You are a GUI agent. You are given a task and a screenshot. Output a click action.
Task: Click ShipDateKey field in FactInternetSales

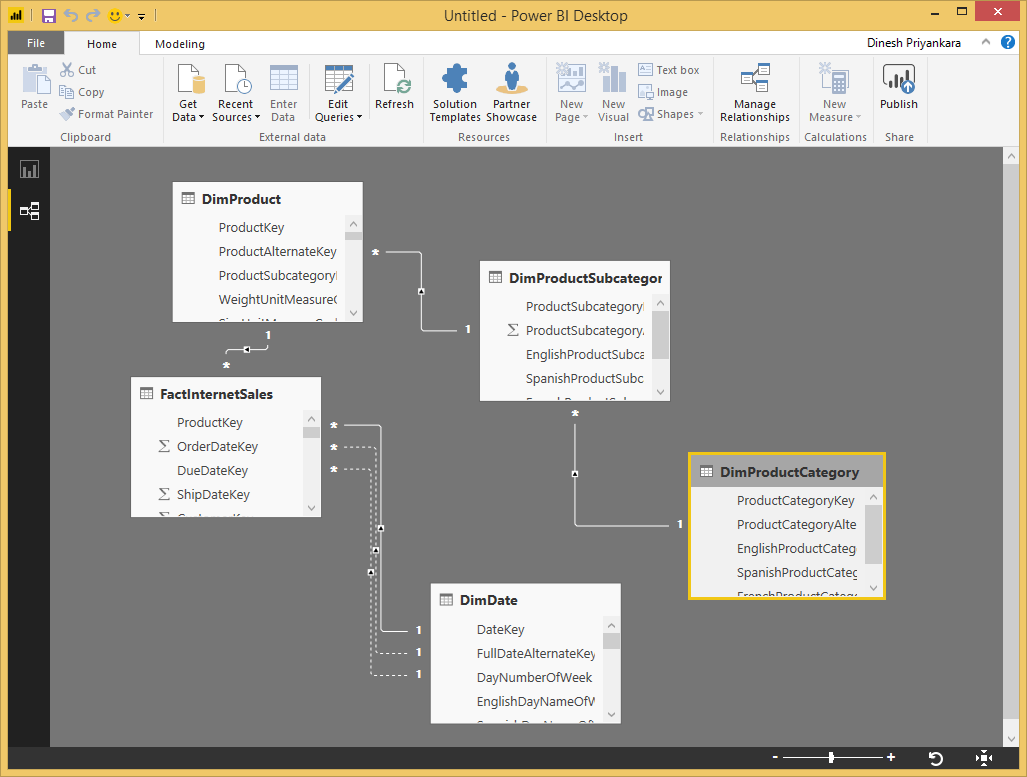point(214,495)
